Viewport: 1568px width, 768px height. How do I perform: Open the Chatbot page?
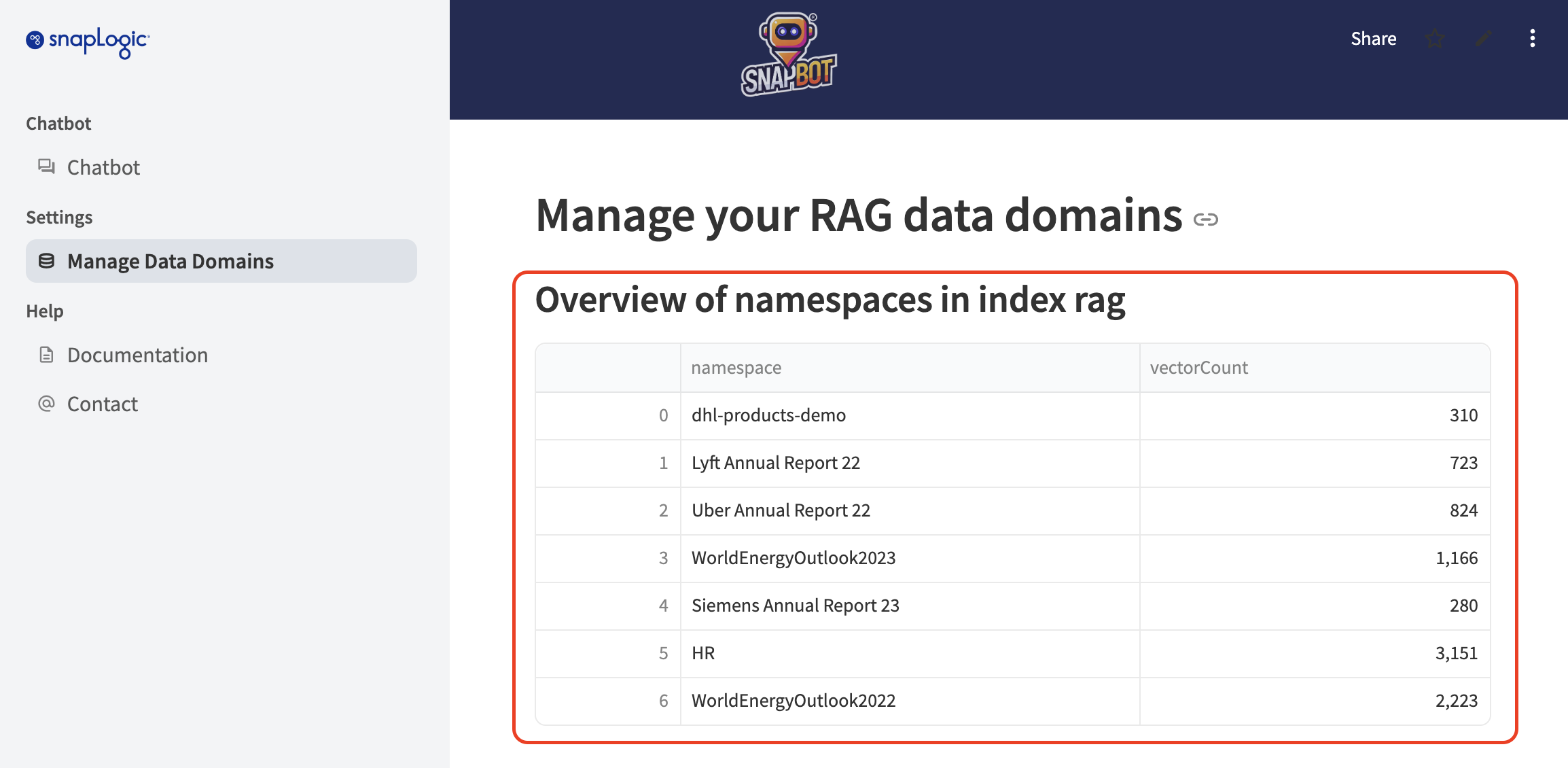click(103, 167)
